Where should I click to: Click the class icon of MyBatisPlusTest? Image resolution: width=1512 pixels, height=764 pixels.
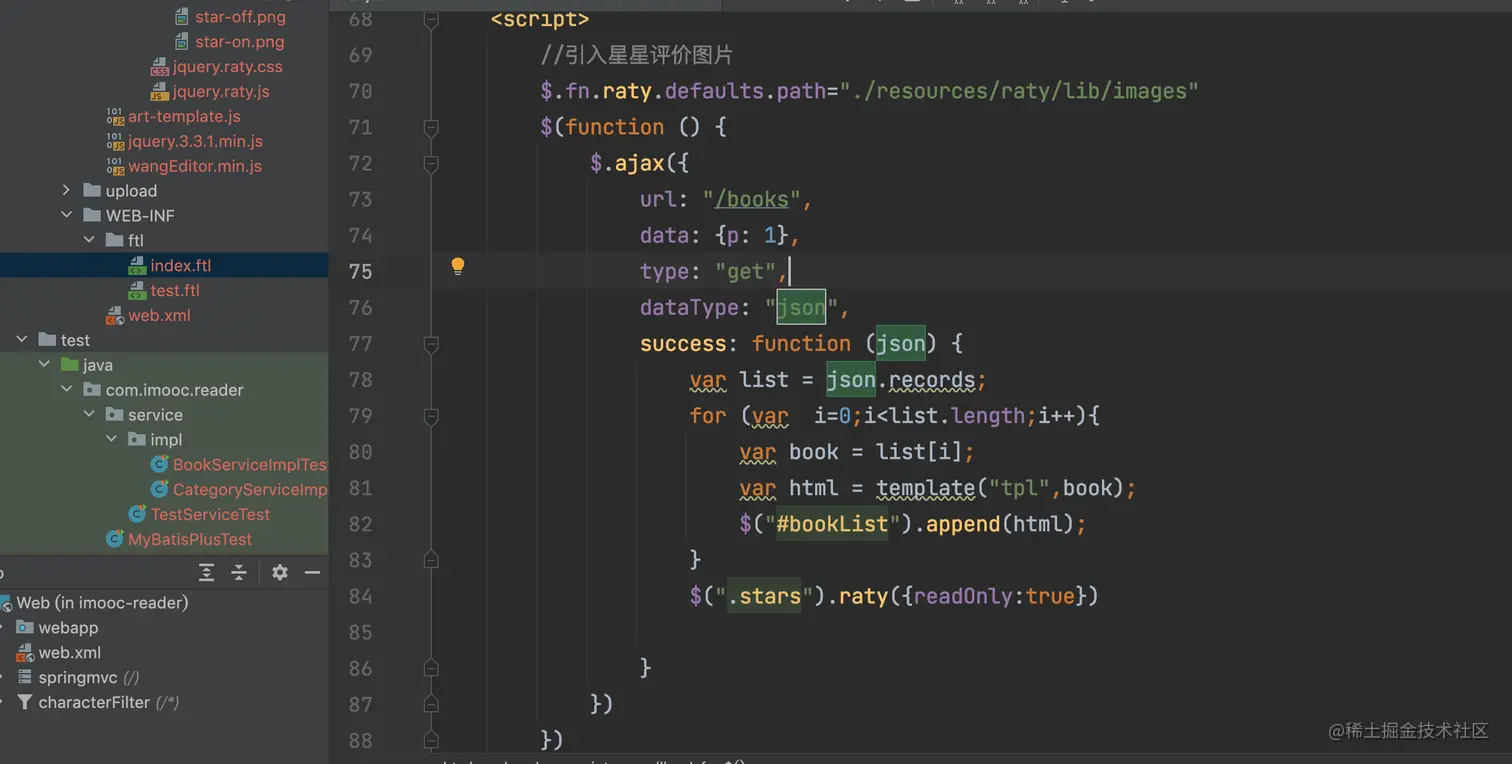point(115,540)
